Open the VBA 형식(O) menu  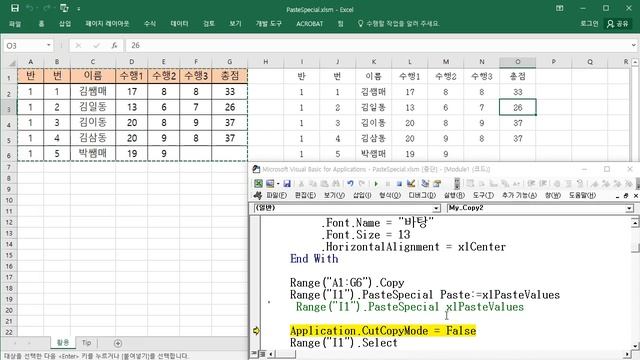pos(390,196)
